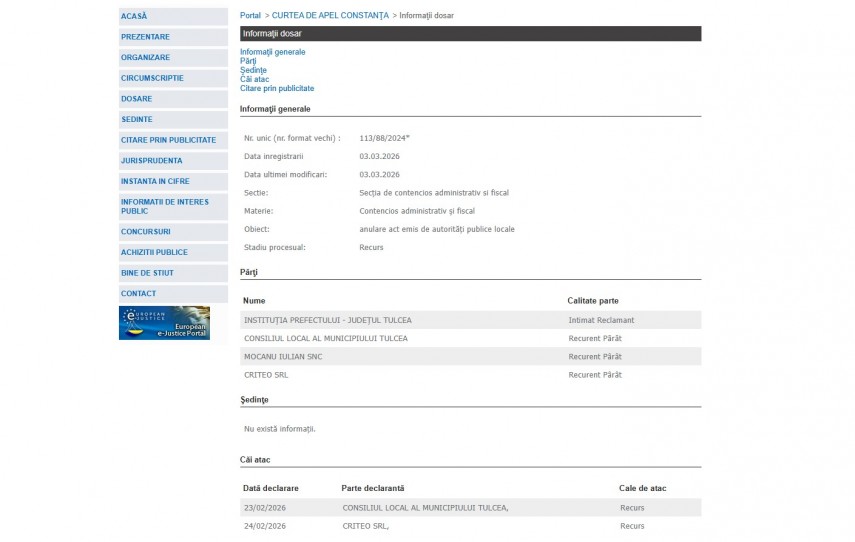Screen dimensions: 855x542
Task: Select INSTANTA IN CIFRE menu item
Action: click(155, 181)
